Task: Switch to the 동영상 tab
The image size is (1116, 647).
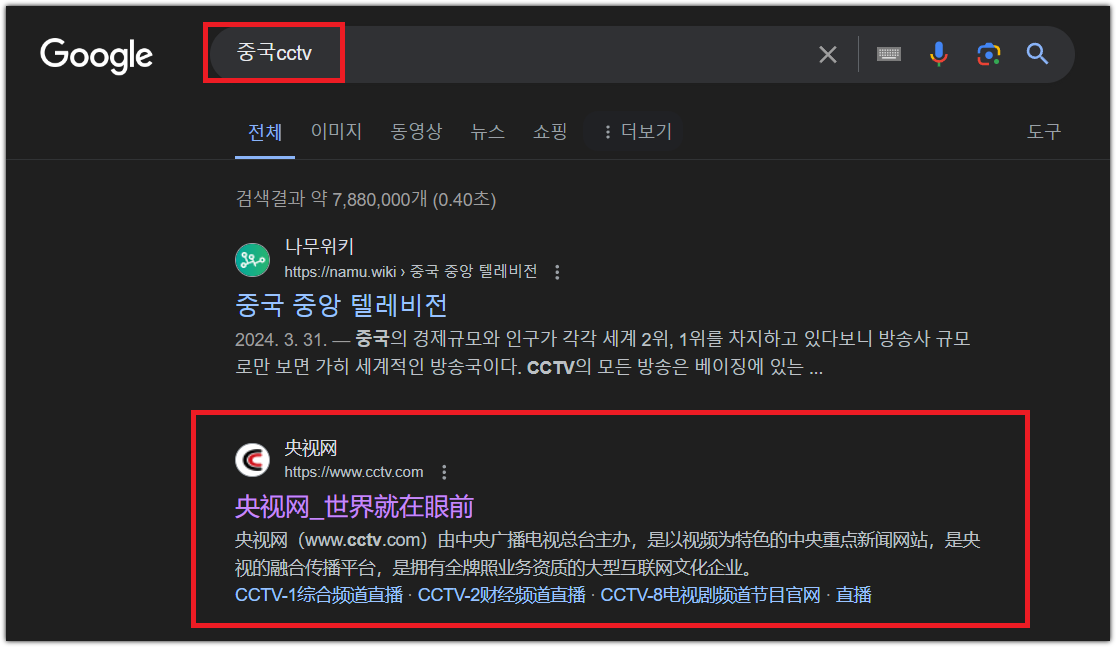Action: (x=416, y=131)
